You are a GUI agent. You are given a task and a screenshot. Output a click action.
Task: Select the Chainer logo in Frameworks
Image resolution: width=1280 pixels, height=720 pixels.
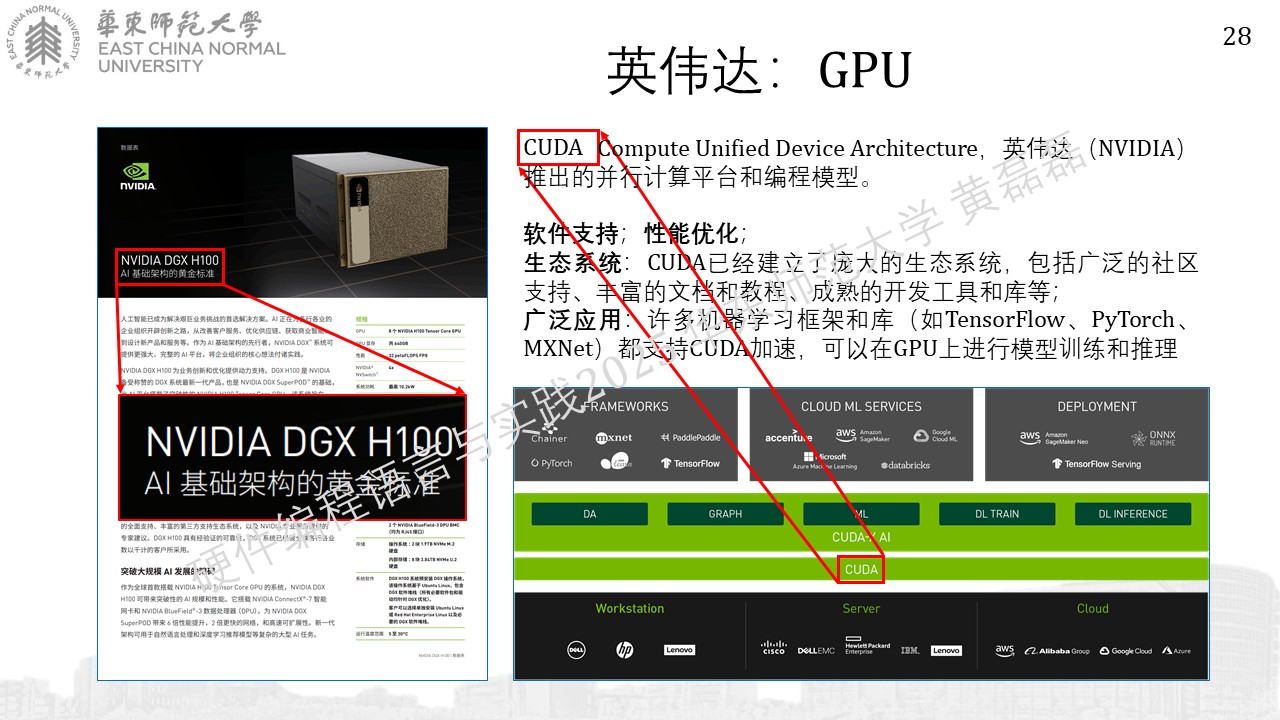coord(549,435)
